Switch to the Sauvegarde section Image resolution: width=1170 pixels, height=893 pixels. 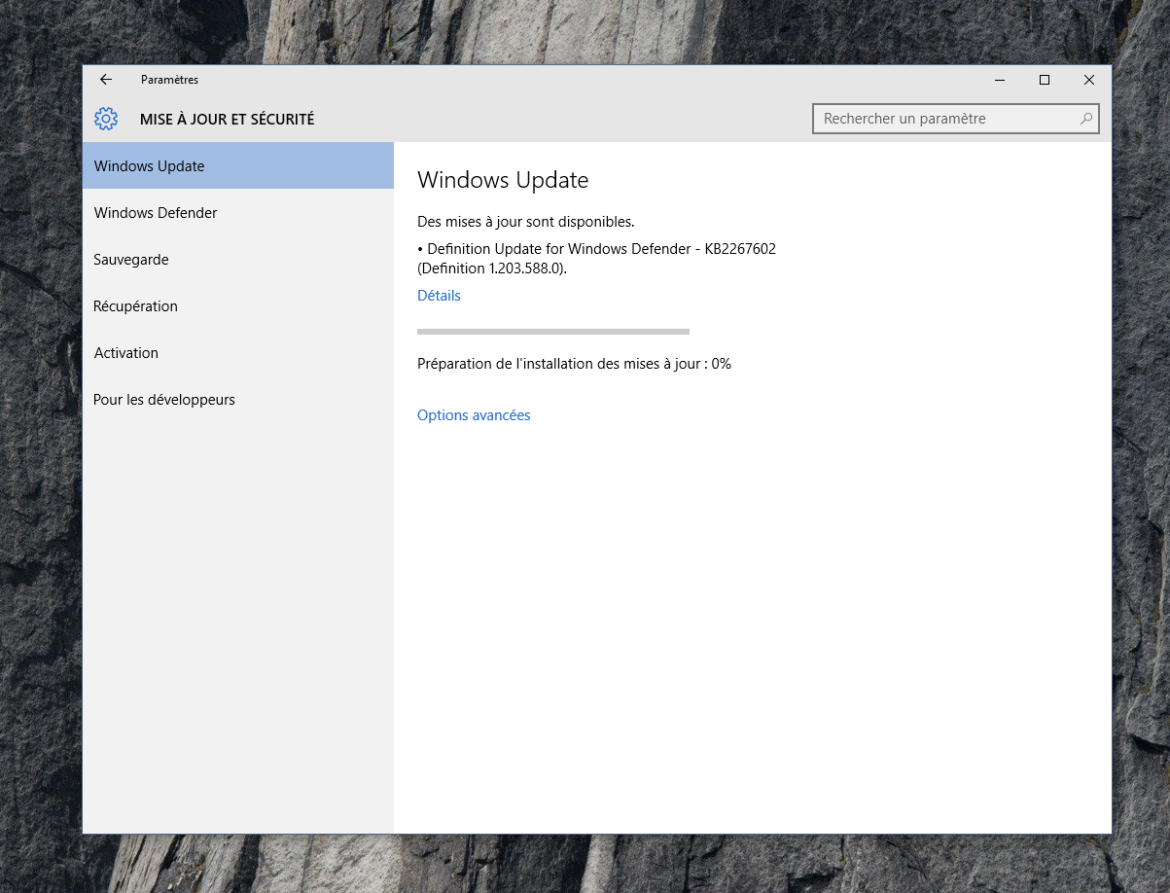131,260
